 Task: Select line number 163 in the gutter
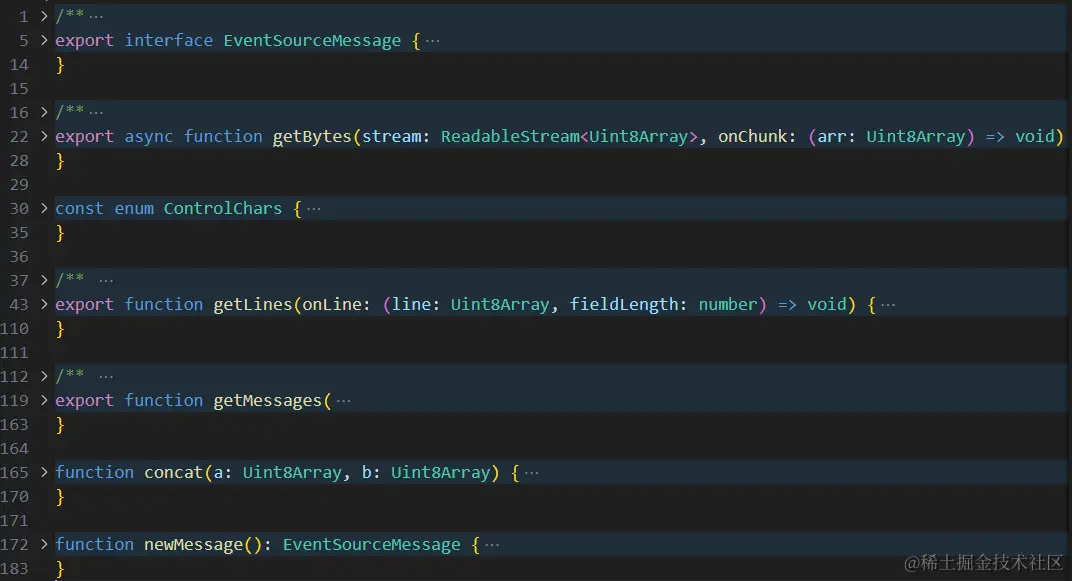[15, 424]
